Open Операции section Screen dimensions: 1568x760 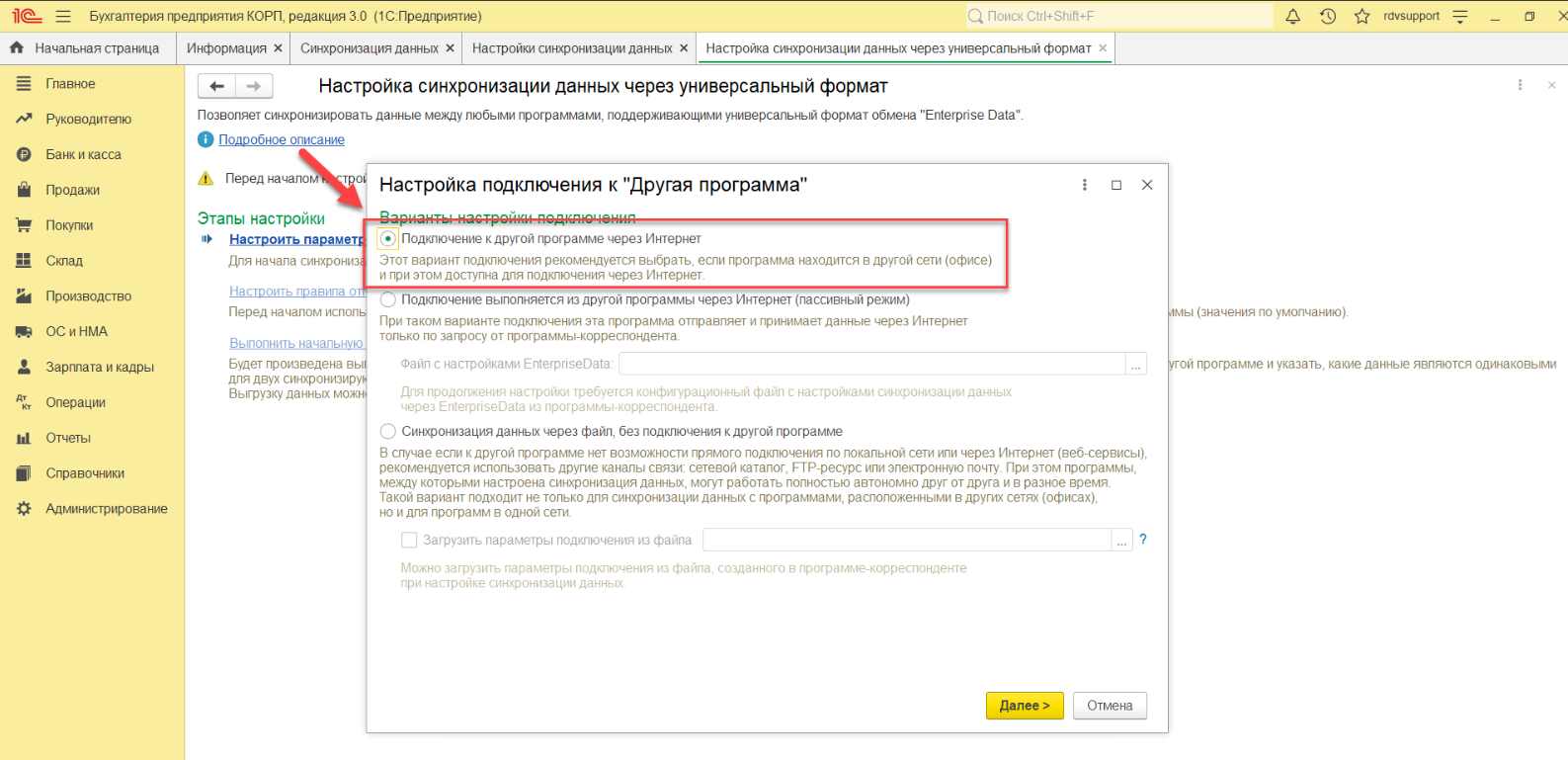(75, 403)
